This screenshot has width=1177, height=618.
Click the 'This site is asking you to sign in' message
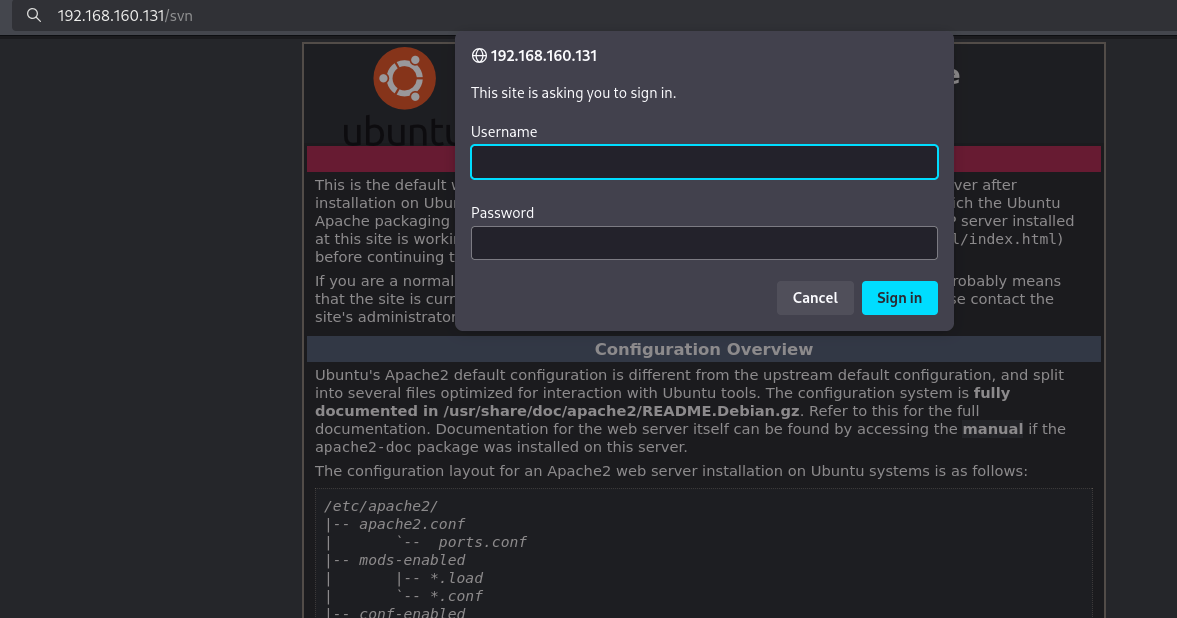573,93
